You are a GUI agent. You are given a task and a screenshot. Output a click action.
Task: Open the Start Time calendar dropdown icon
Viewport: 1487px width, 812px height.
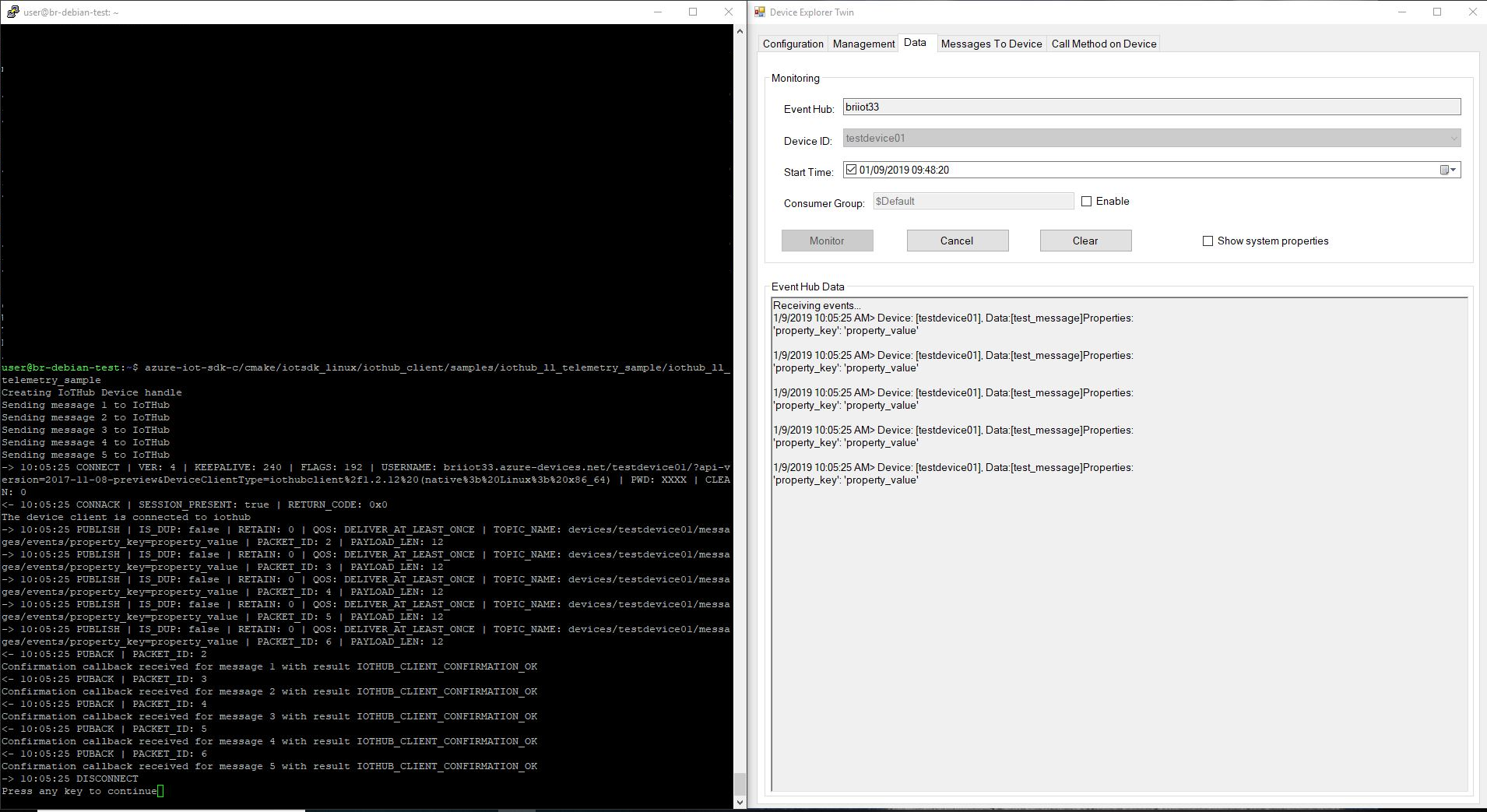(x=1447, y=170)
